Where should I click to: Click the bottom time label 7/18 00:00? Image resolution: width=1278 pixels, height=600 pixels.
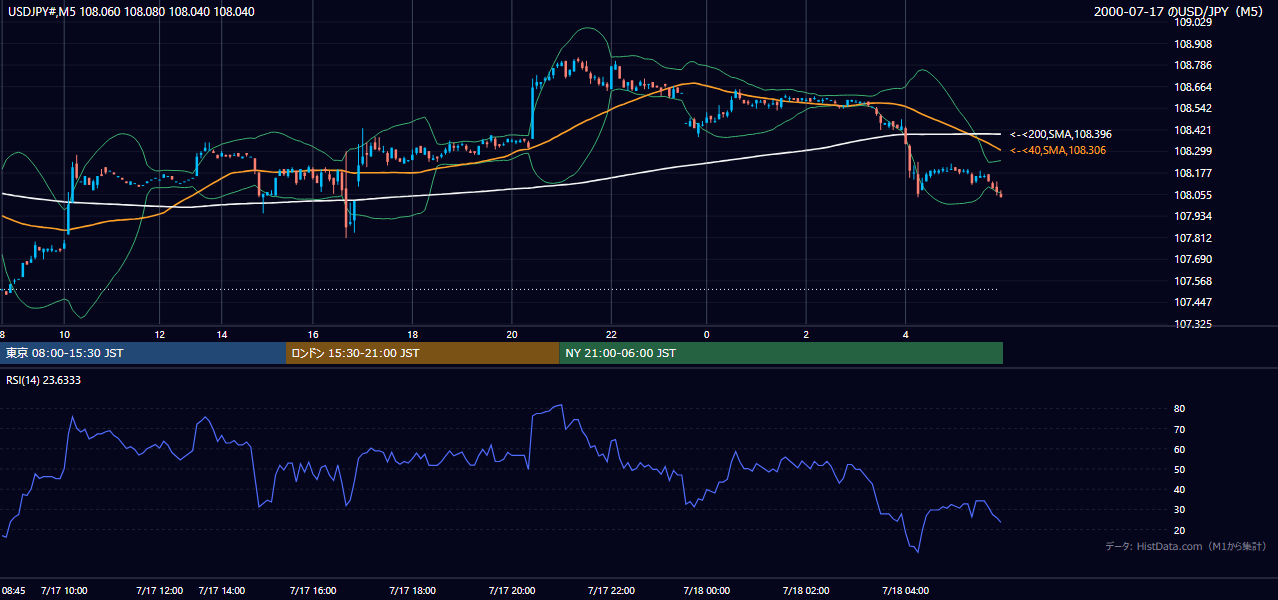tap(707, 590)
